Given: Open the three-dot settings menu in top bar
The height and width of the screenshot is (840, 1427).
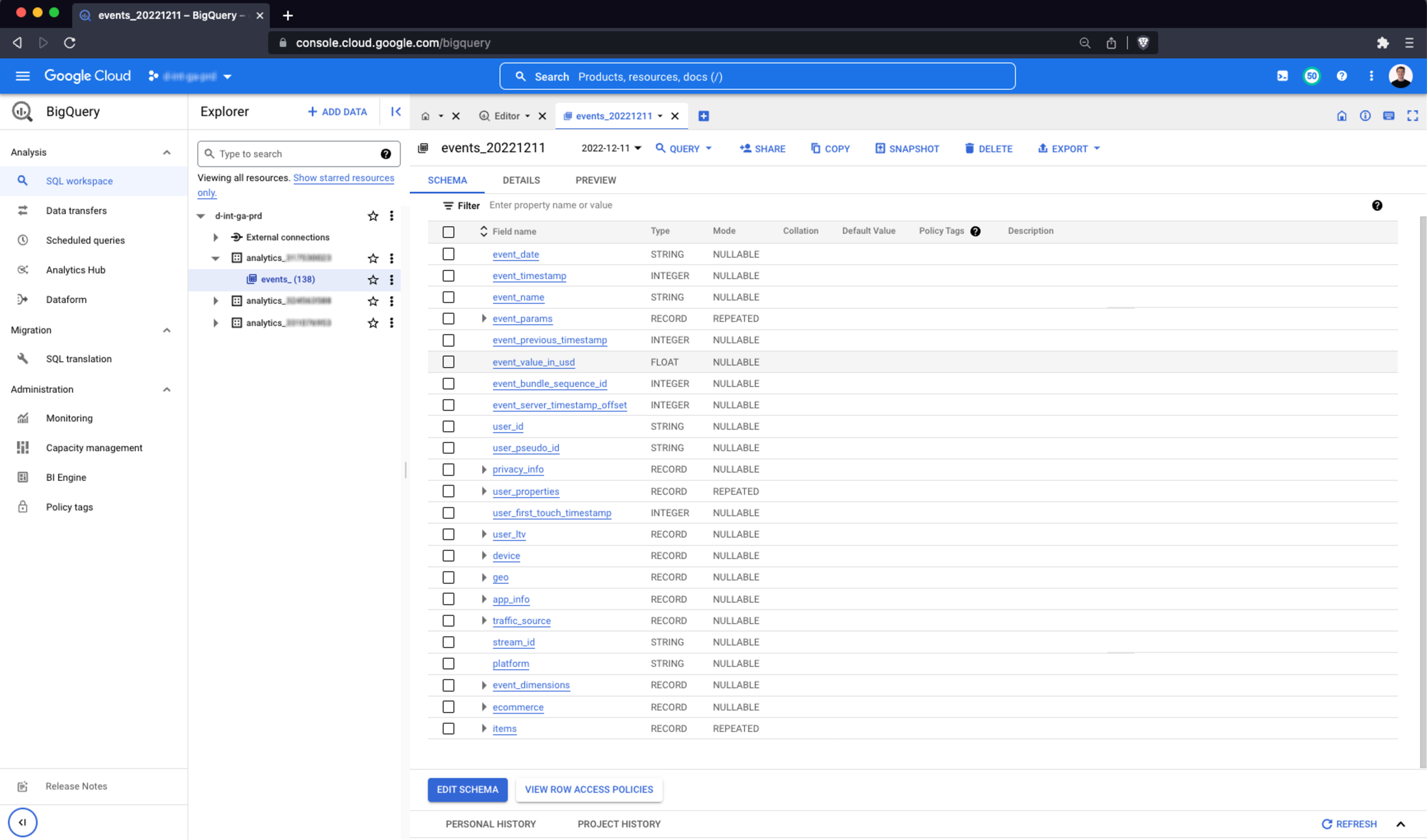Looking at the screenshot, I should tap(1371, 76).
